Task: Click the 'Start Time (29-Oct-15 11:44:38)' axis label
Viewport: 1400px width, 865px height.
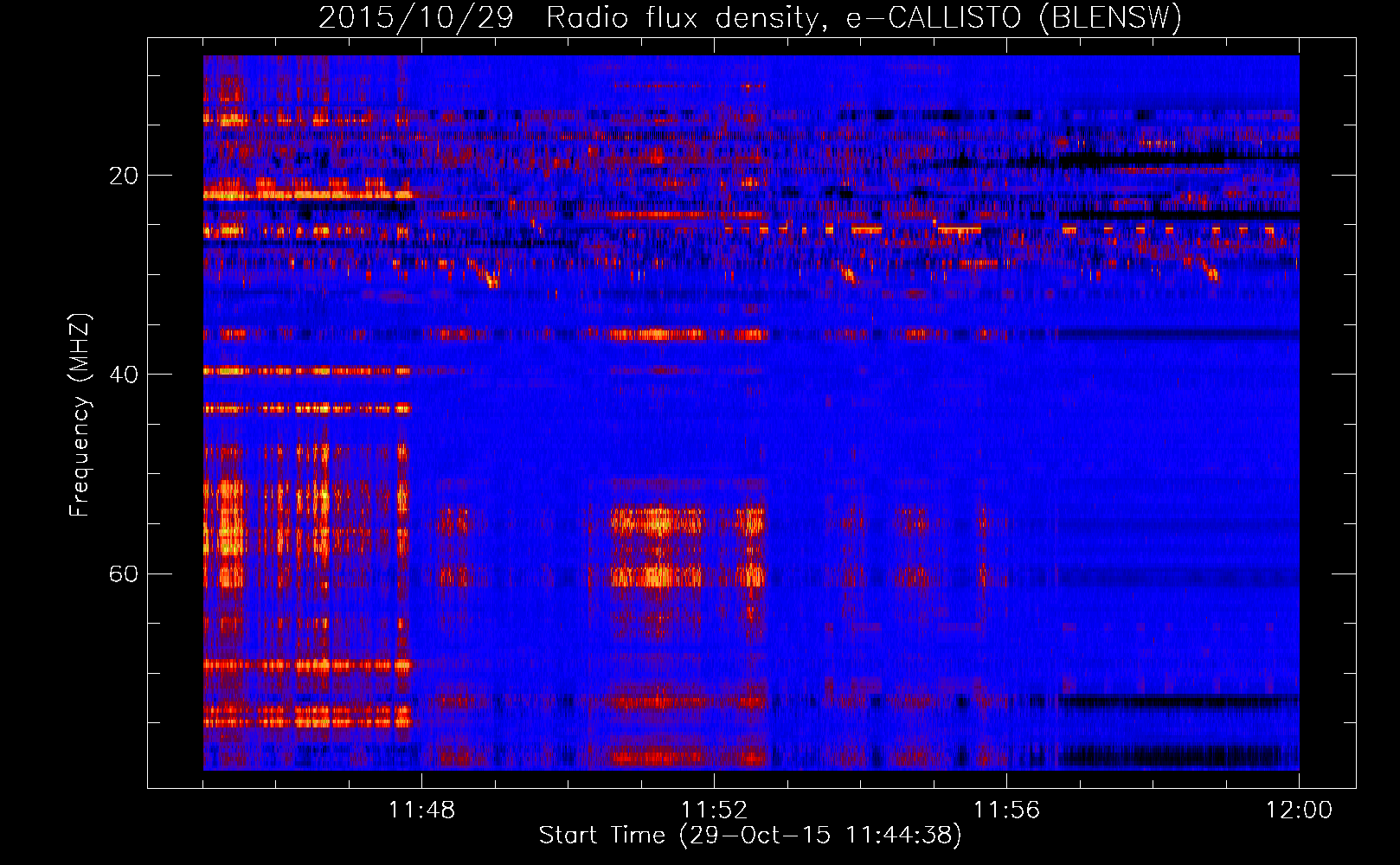Action: 750,836
